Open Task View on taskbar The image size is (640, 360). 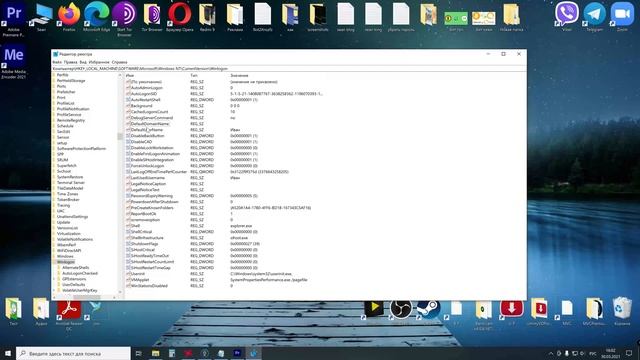pyautogui.click(x=138, y=353)
